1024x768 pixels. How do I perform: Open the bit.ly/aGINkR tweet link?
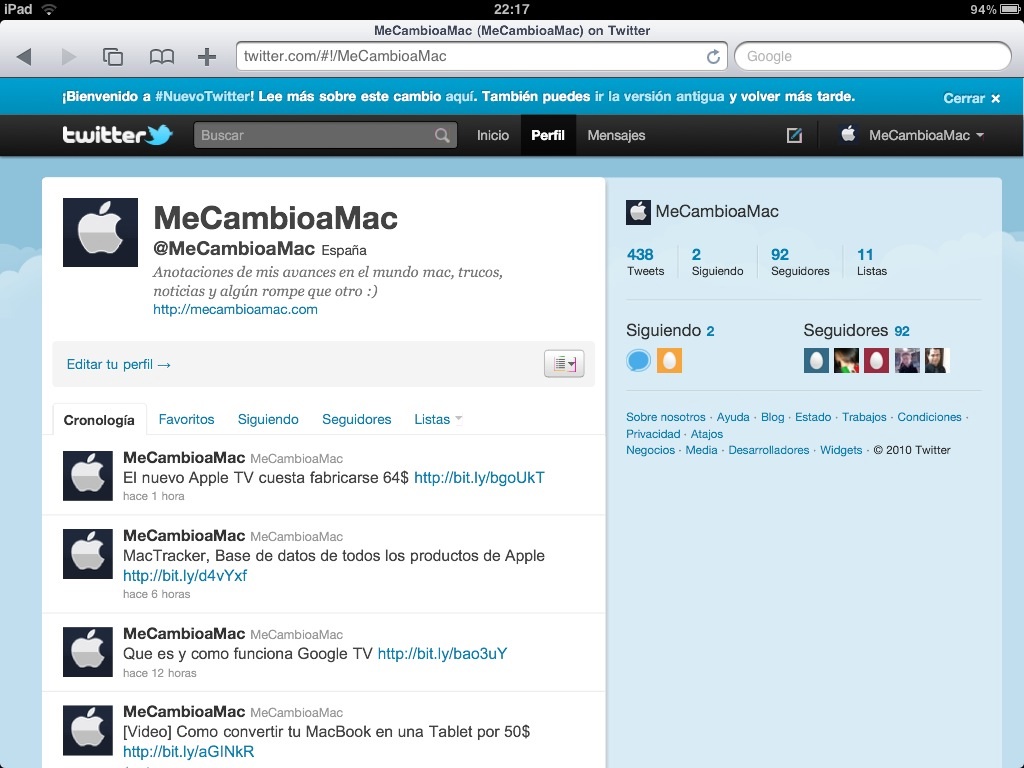(188, 752)
